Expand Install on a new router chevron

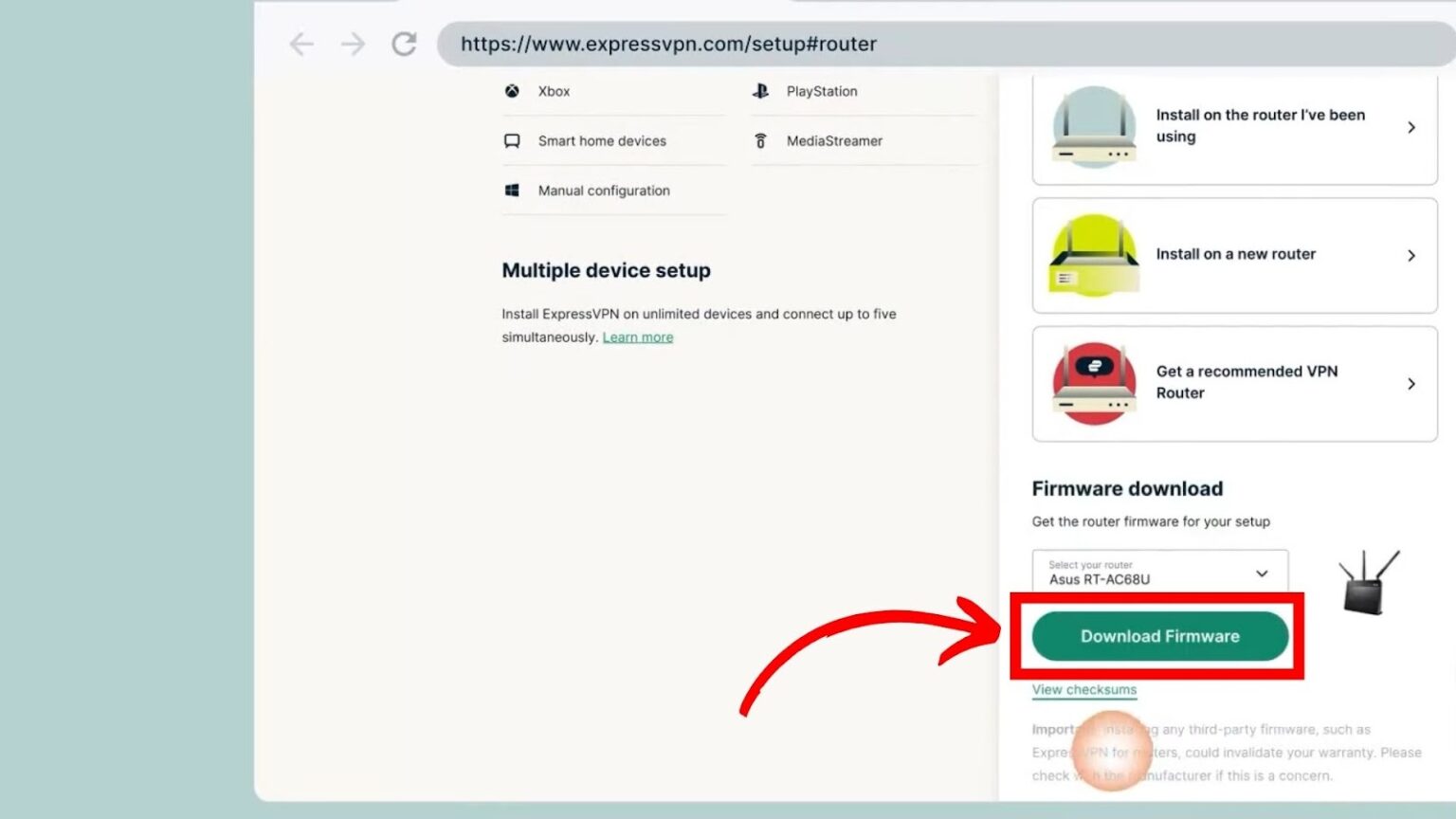click(1410, 256)
